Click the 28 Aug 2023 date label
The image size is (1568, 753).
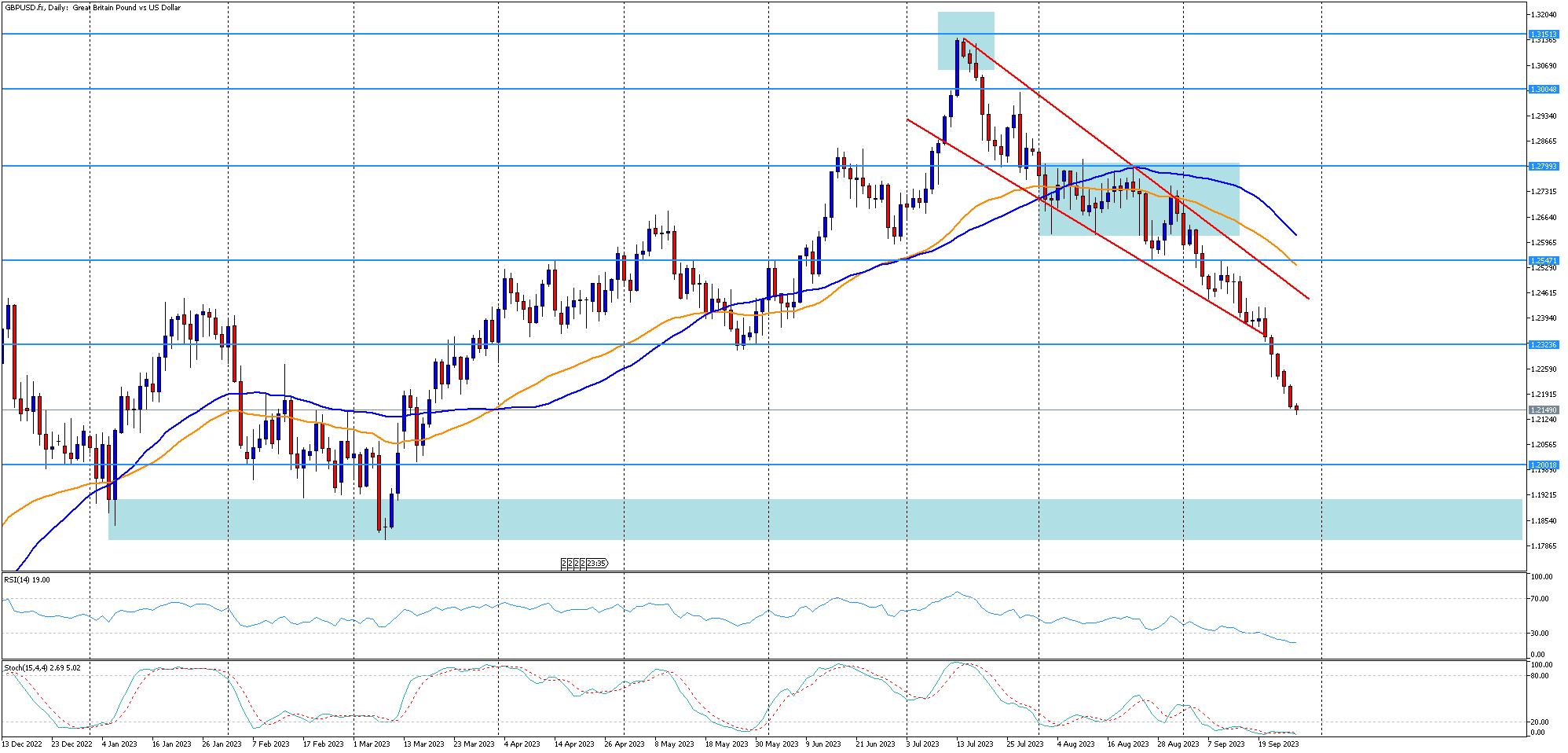point(1178,744)
